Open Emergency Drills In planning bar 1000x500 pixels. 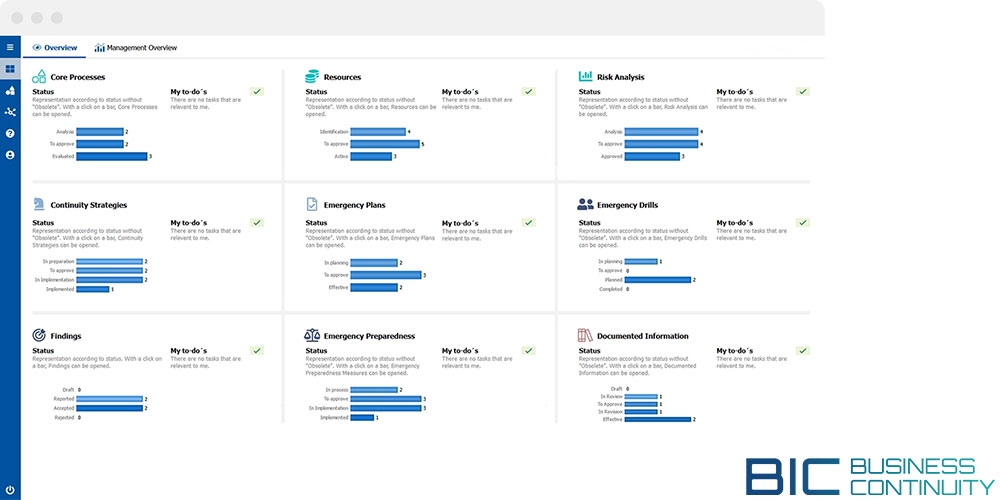(x=641, y=261)
